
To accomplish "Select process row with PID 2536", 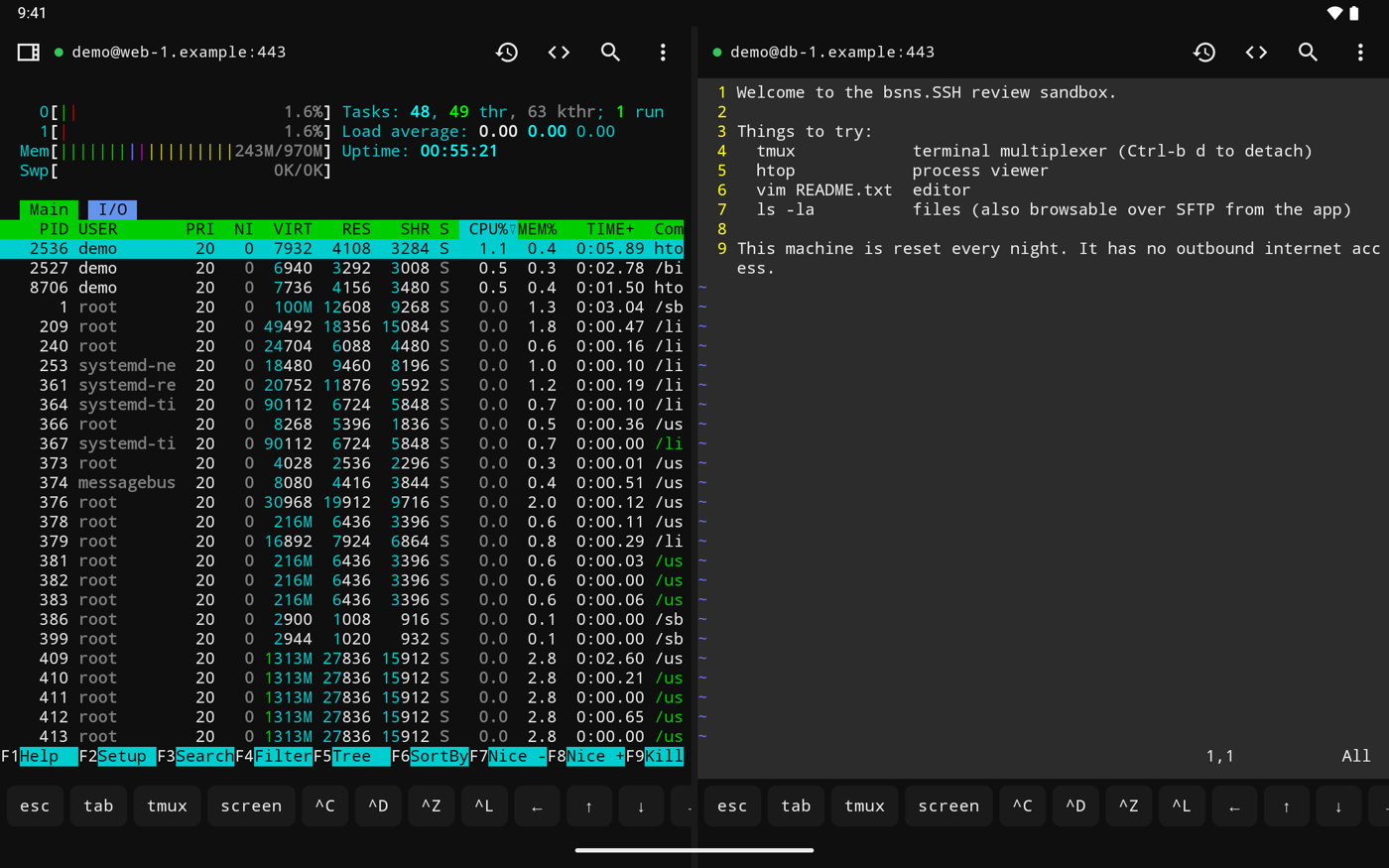I will [342, 249].
